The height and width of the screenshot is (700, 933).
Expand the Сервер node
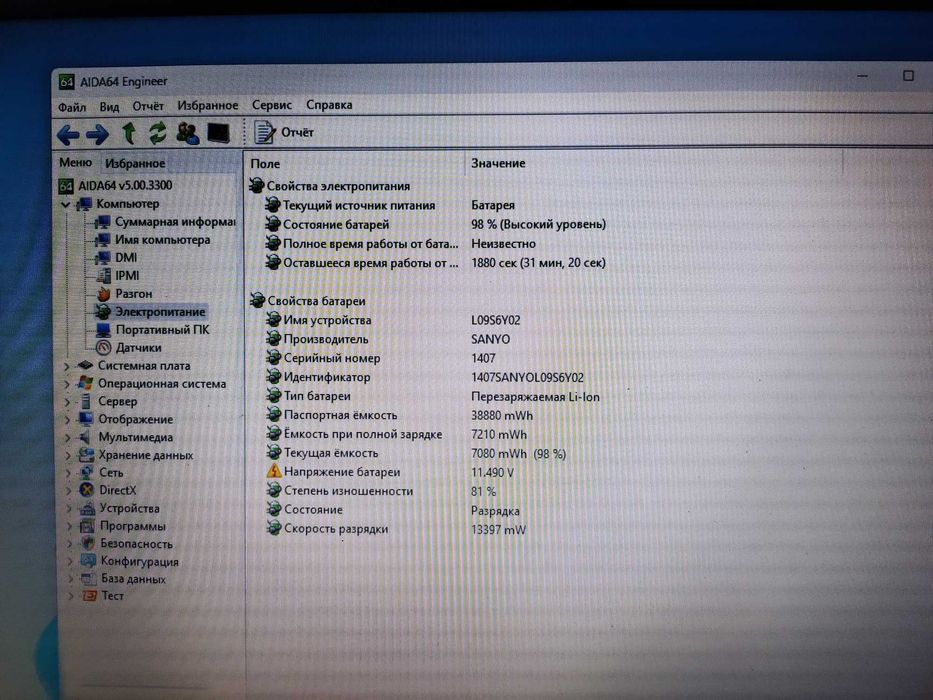(x=67, y=402)
